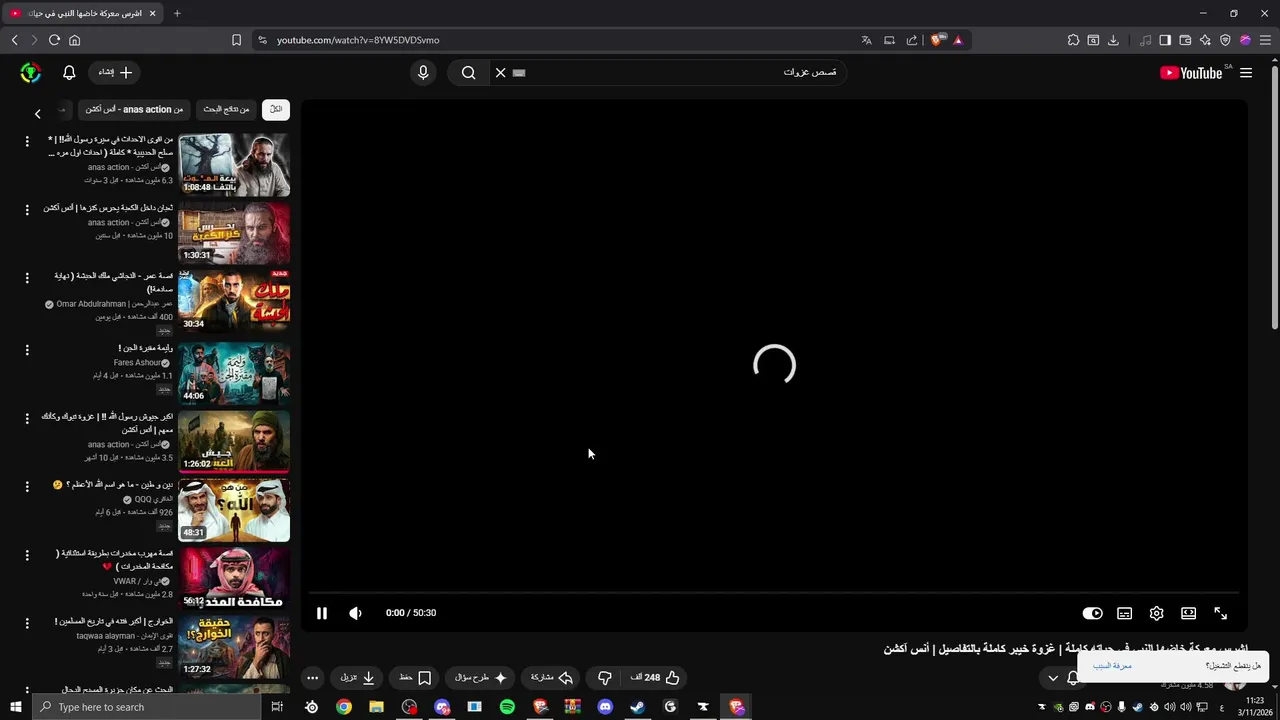Open the translate page icon in the address bar
1280x720 pixels.
[x=866, y=40]
